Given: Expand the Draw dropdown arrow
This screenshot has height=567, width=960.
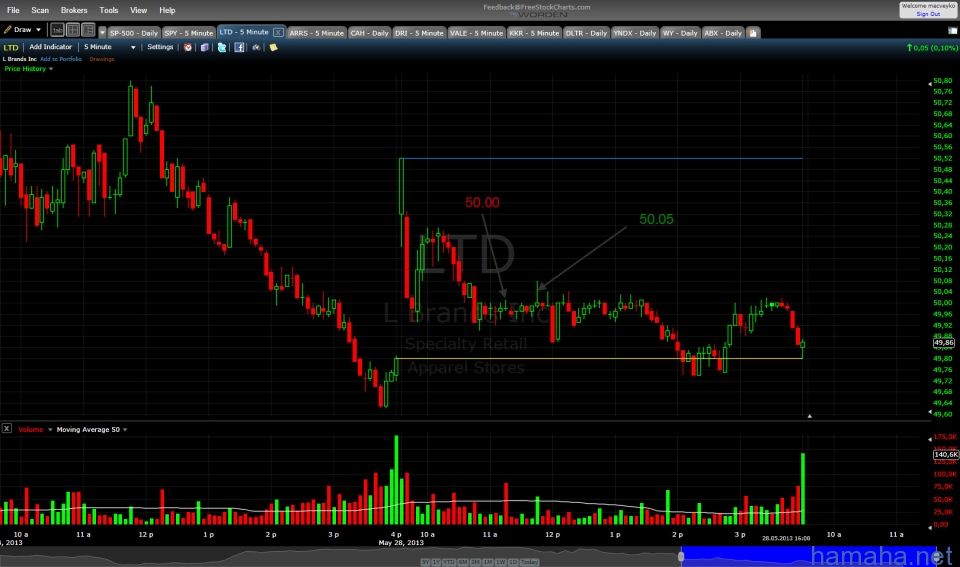Looking at the screenshot, I should [39, 29].
